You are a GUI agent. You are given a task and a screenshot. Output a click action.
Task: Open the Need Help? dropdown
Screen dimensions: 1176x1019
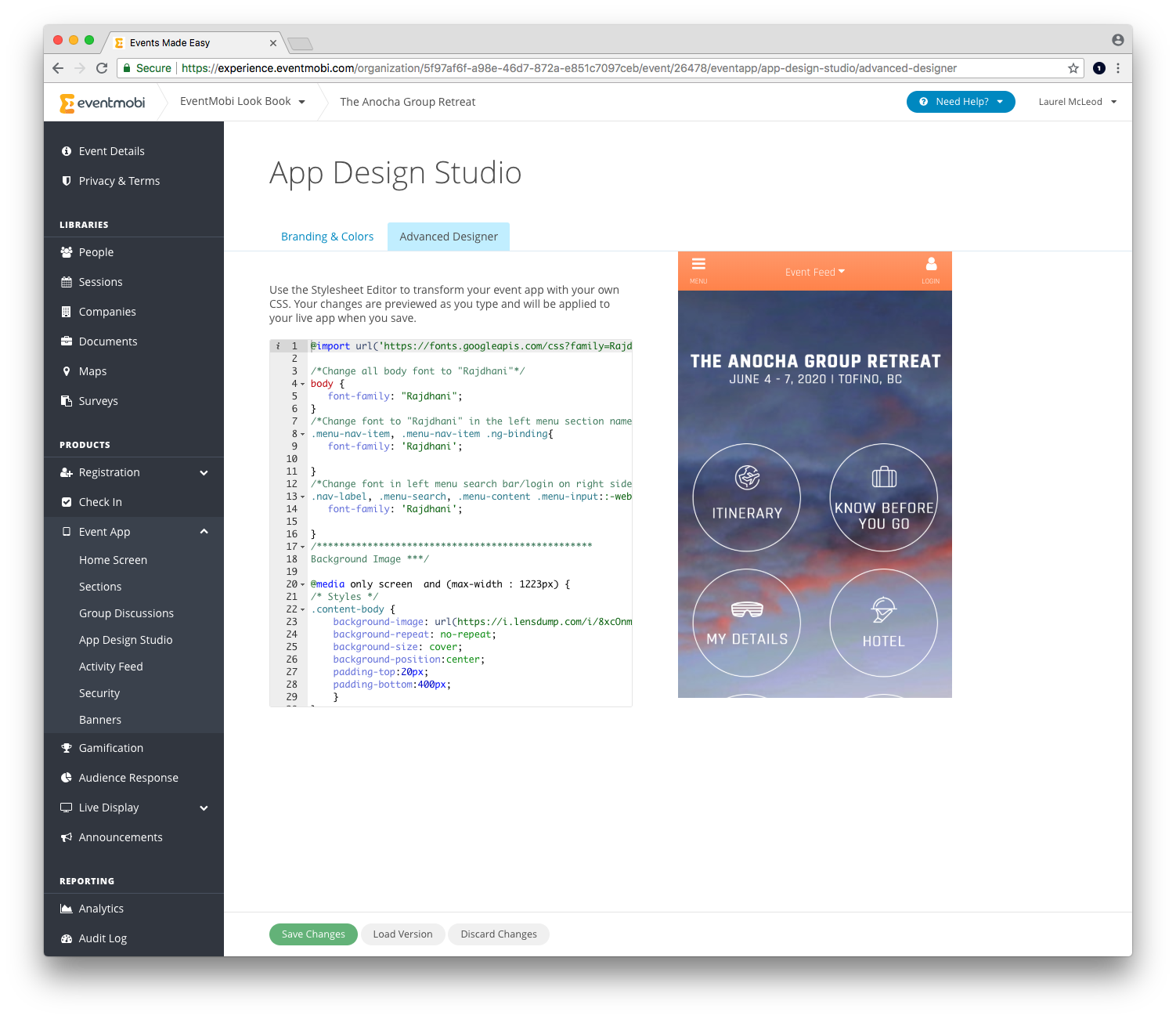coord(961,102)
